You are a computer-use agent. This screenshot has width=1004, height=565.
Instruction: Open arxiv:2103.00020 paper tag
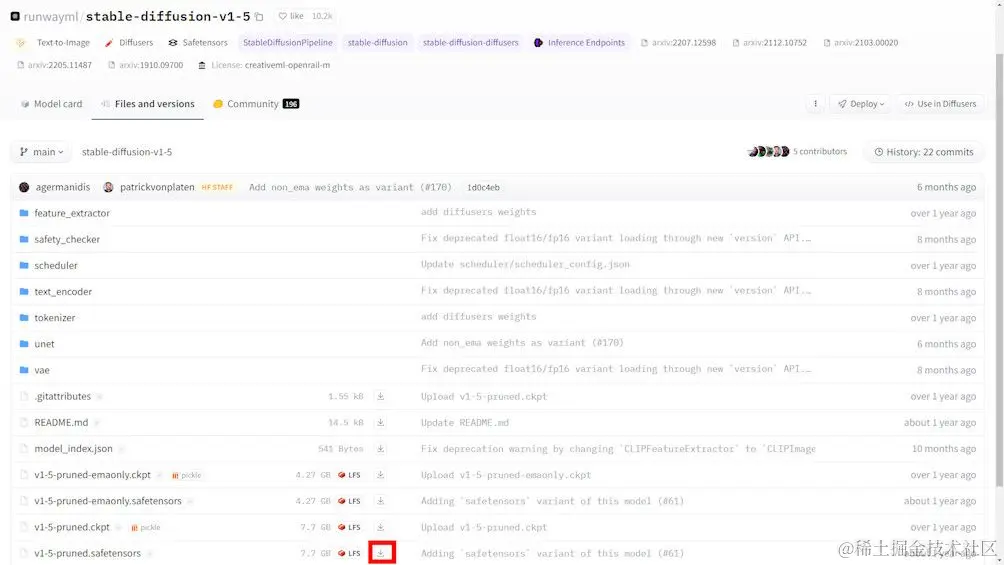pyautogui.click(x=861, y=42)
